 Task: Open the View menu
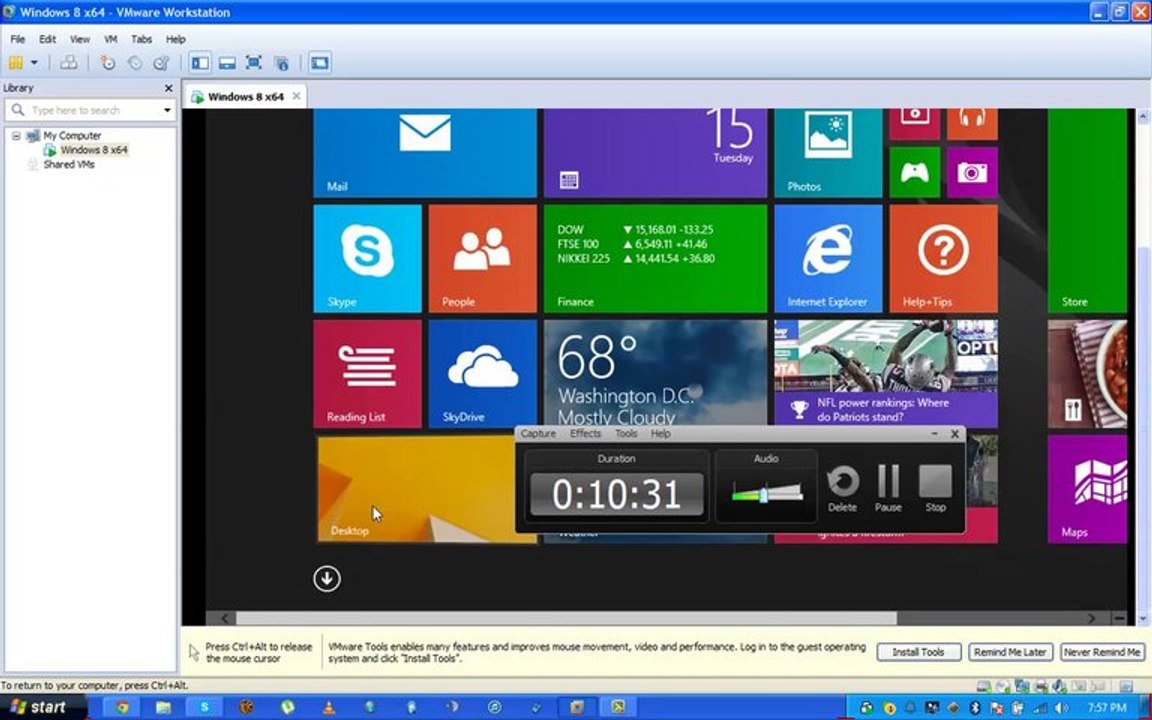coord(79,40)
